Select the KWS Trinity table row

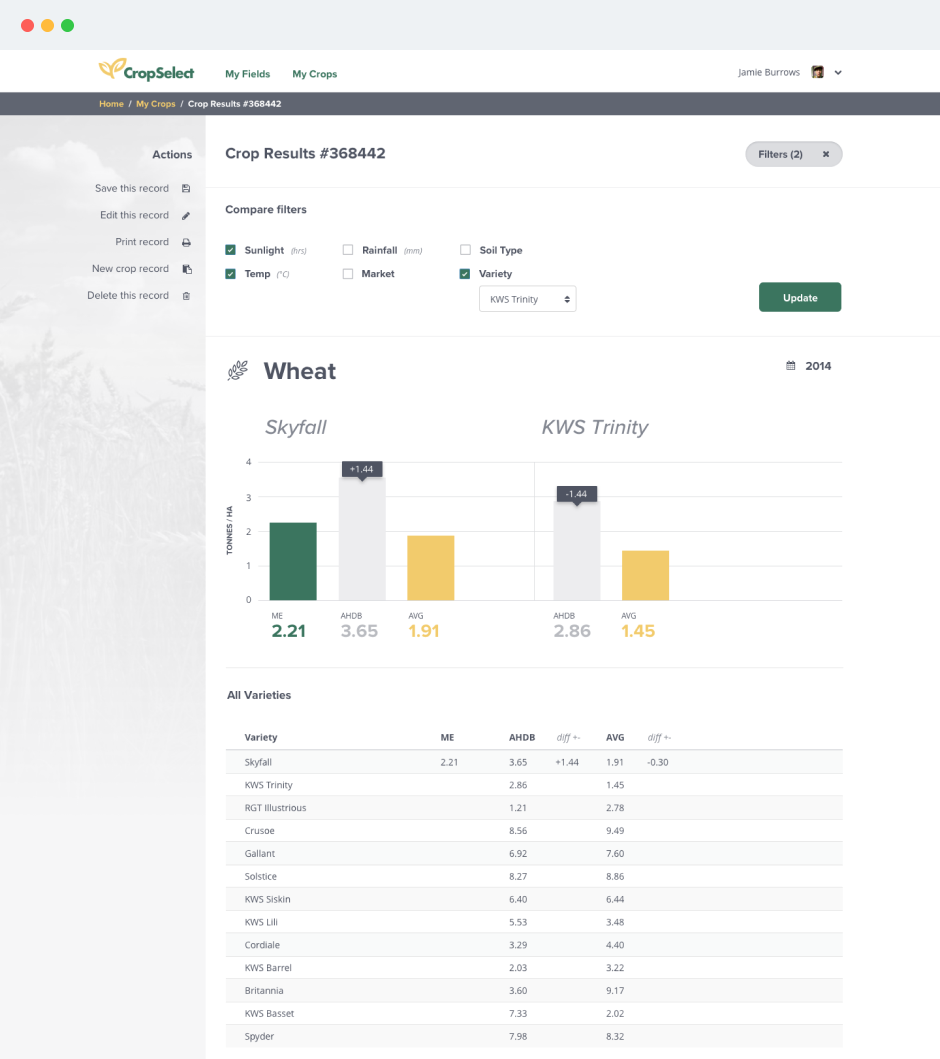534,785
